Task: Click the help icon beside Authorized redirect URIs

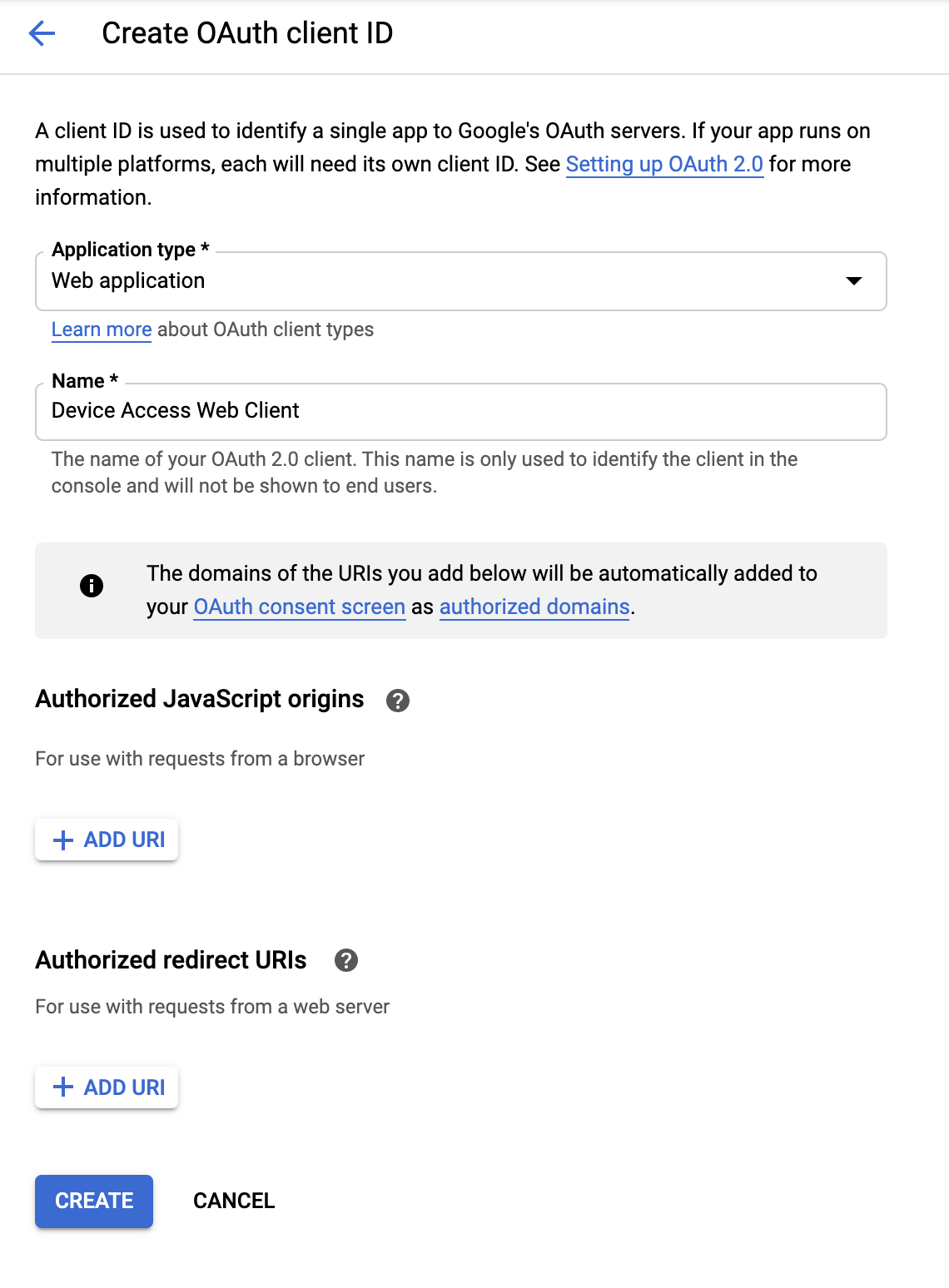Action: pyautogui.click(x=347, y=962)
